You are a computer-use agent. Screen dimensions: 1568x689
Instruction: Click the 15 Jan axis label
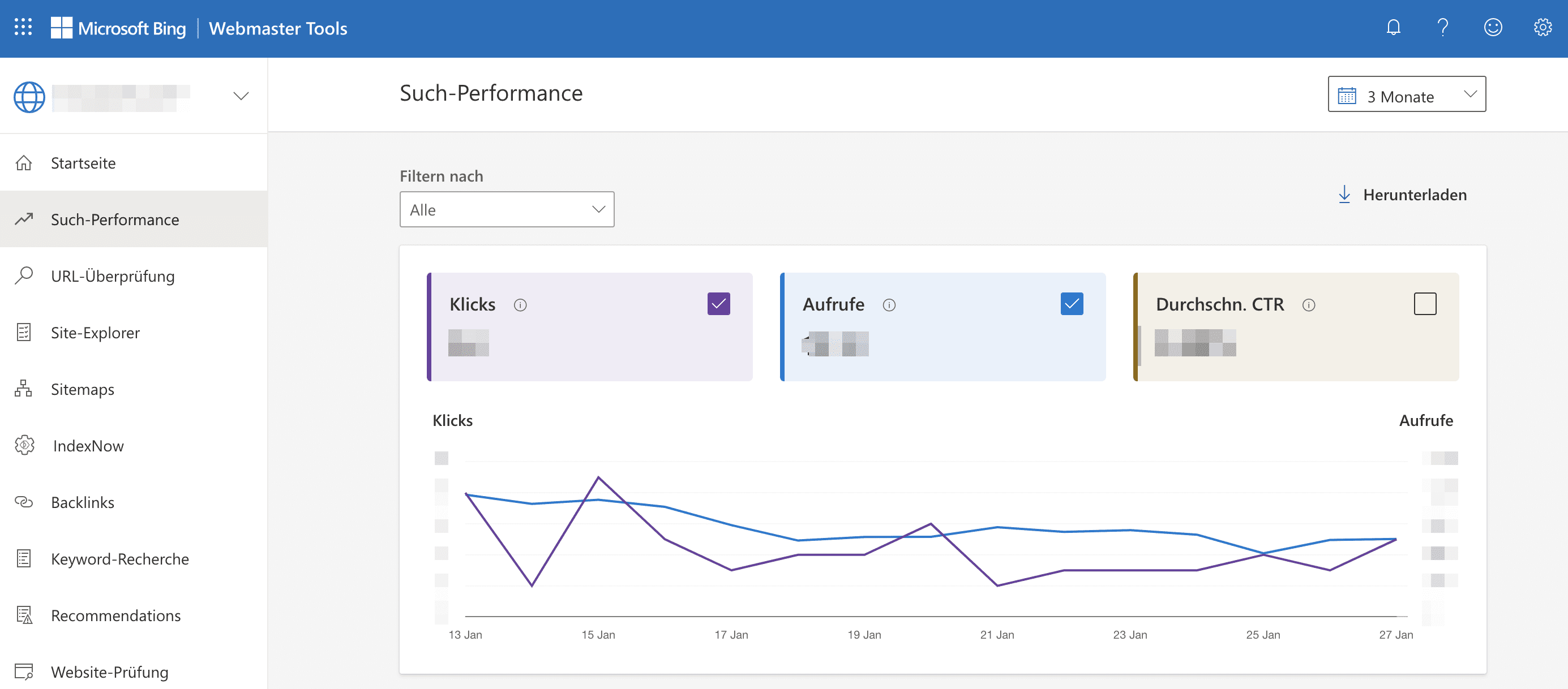598,634
